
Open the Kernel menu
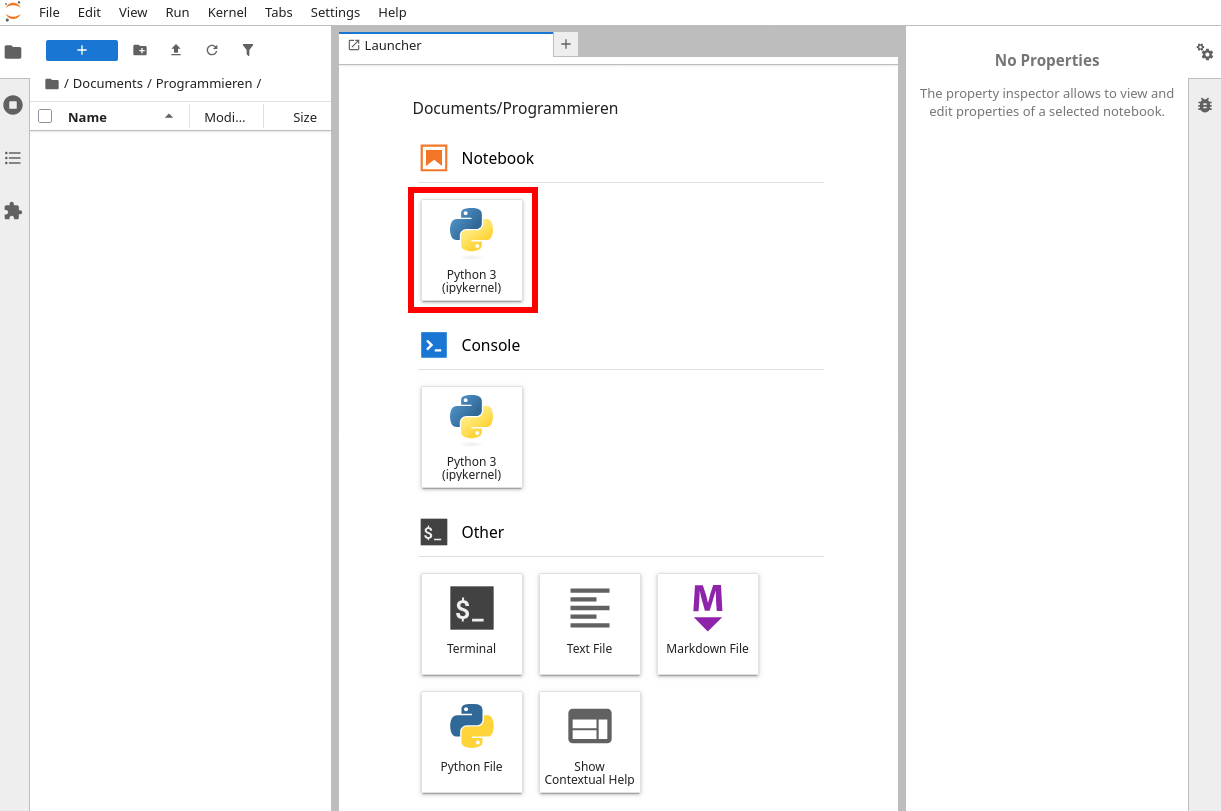(x=227, y=12)
